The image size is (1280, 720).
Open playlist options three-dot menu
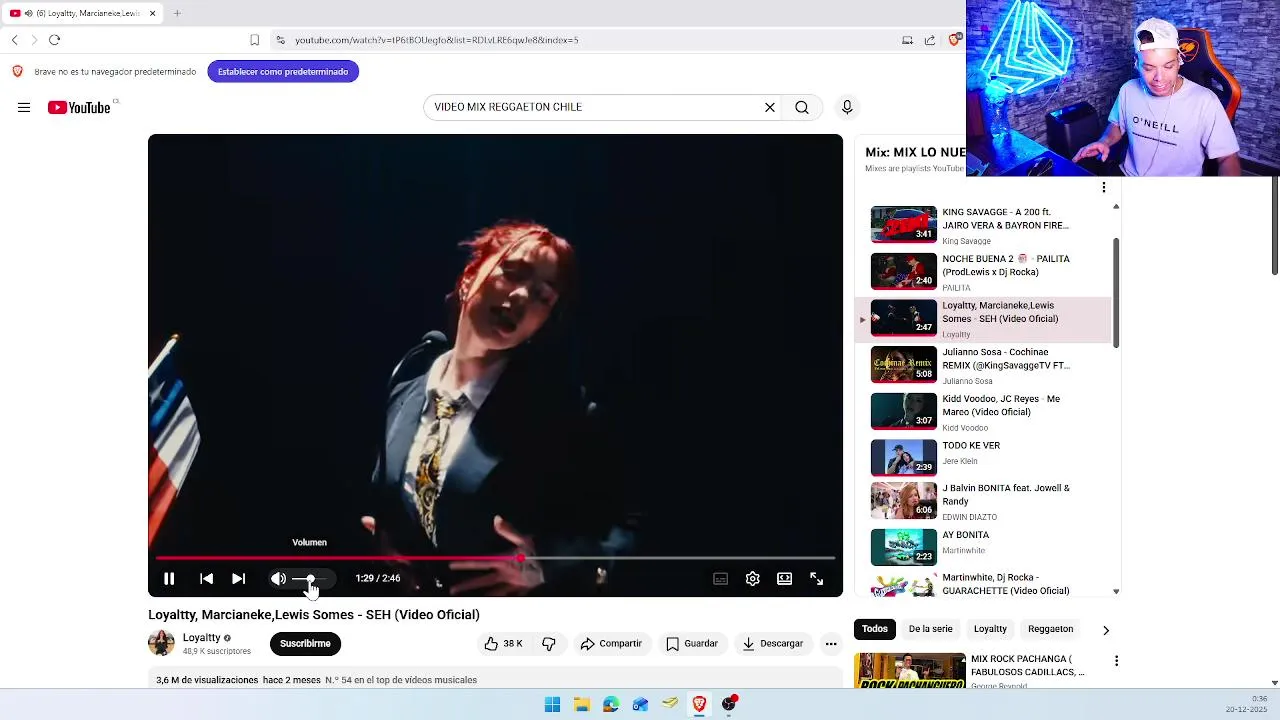pos(1104,187)
